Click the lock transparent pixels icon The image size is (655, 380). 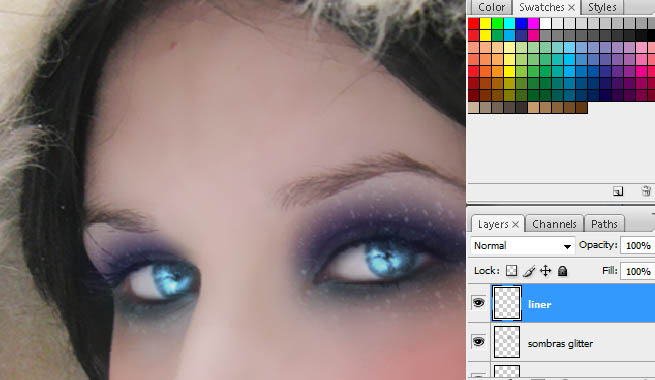click(511, 271)
